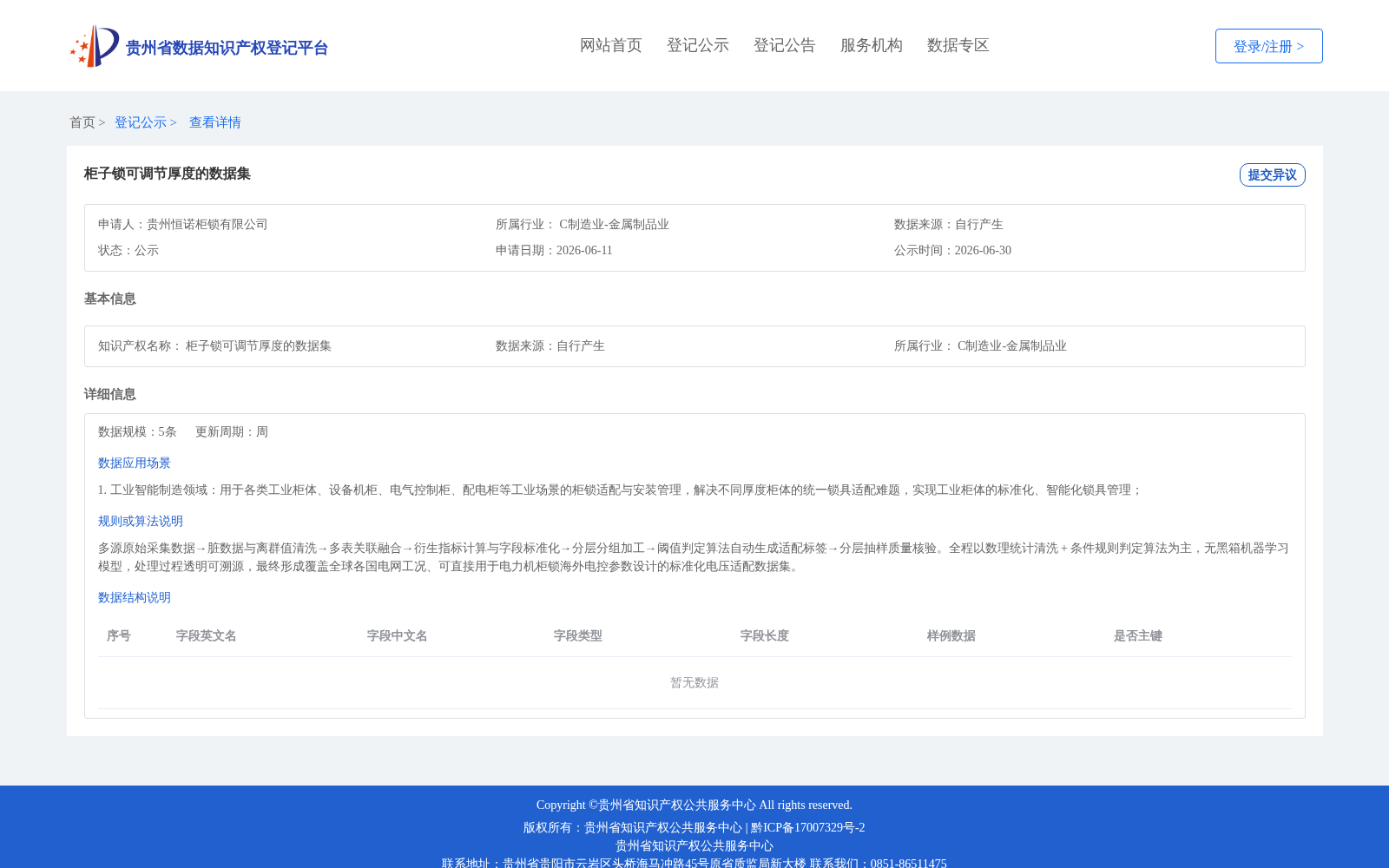This screenshot has height=868, width=1389.
Task: Select the title 柜子锁可调节厚度的数据集
Action: 168,174
